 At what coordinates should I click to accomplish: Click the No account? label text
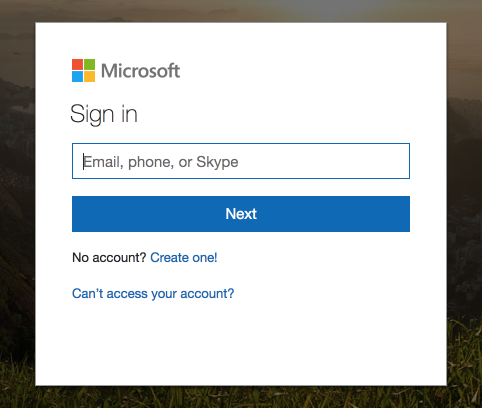(109, 258)
